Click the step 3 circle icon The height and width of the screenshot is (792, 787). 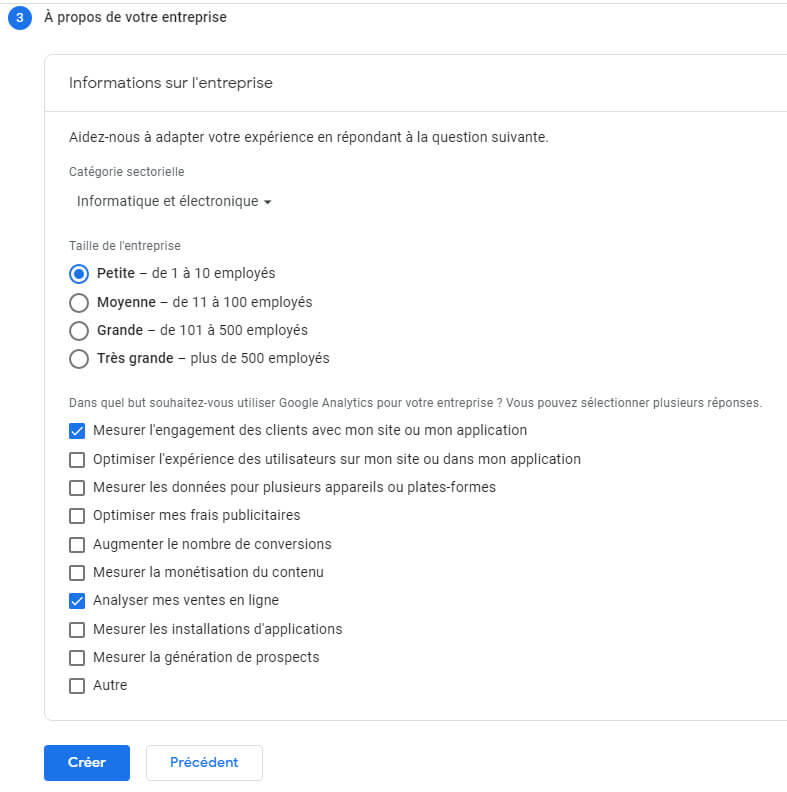[x=20, y=18]
